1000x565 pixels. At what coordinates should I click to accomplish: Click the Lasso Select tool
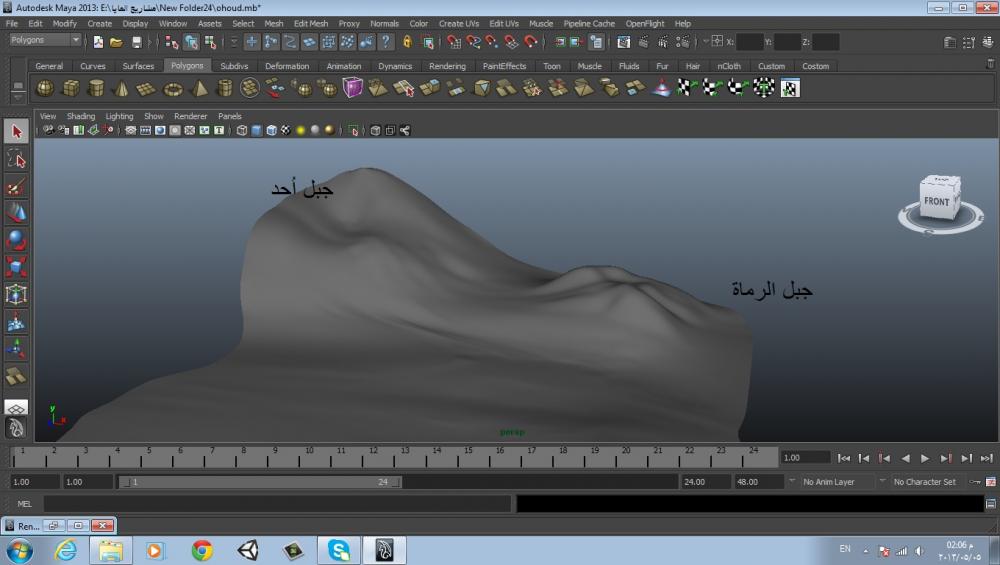tap(16, 159)
